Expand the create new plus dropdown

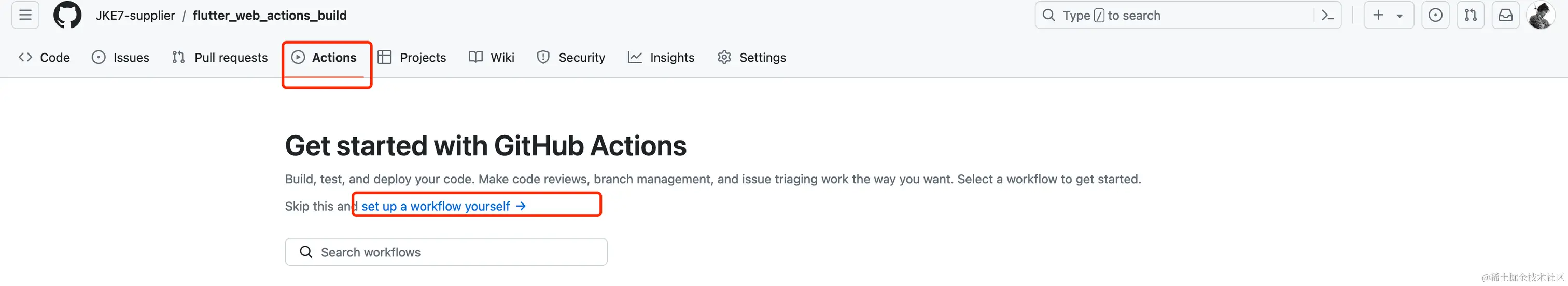[1389, 15]
